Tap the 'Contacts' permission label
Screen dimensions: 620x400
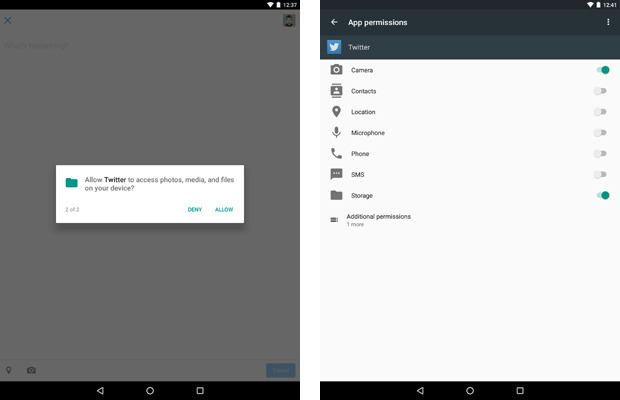click(364, 91)
